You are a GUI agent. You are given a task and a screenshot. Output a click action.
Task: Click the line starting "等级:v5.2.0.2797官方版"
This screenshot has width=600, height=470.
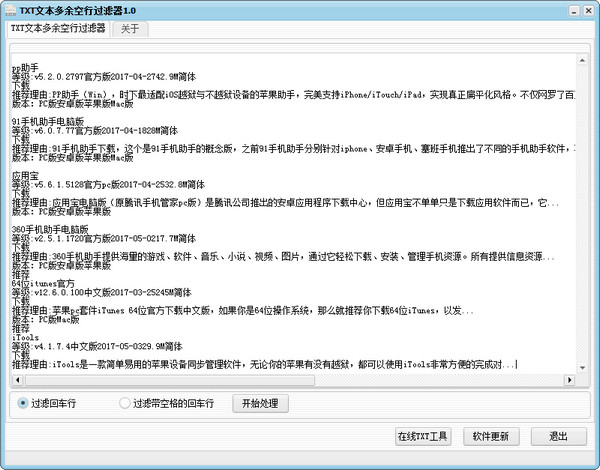click(x=104, y=77)
